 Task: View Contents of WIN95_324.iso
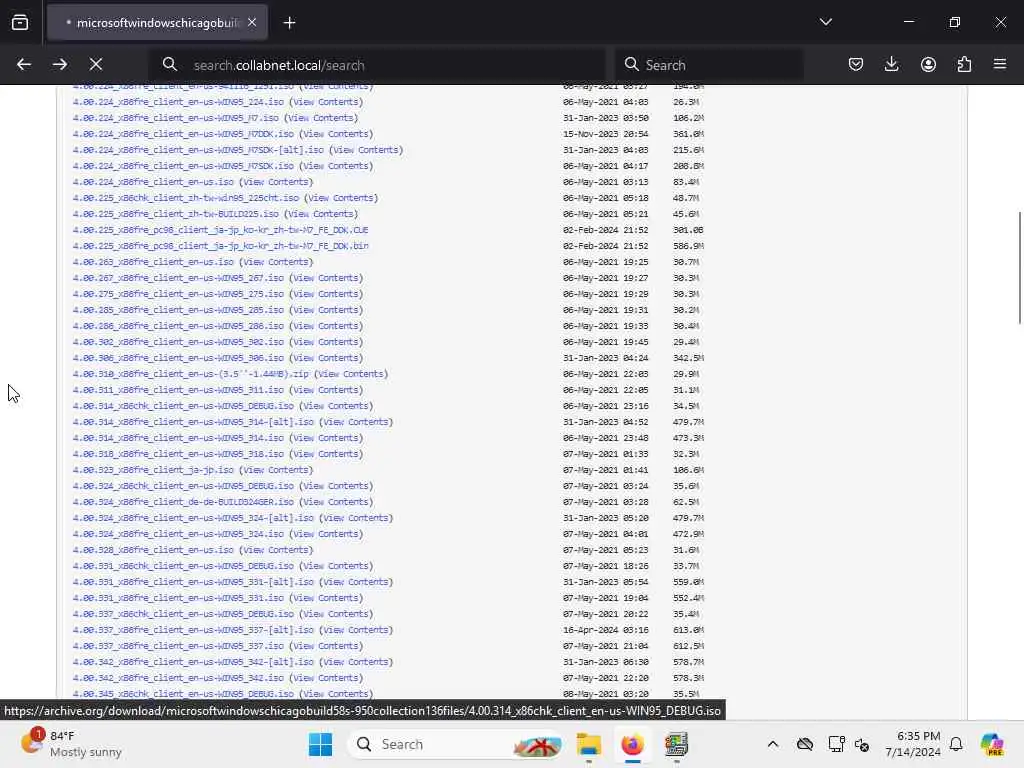[326, 534]
